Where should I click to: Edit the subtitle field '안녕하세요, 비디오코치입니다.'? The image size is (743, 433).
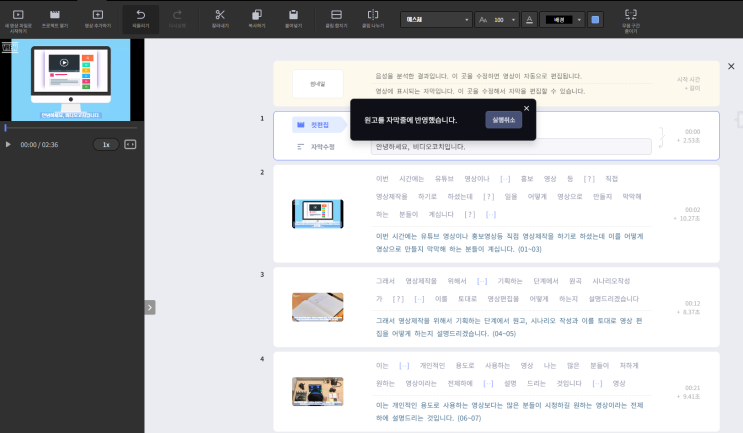click(511, 147)
